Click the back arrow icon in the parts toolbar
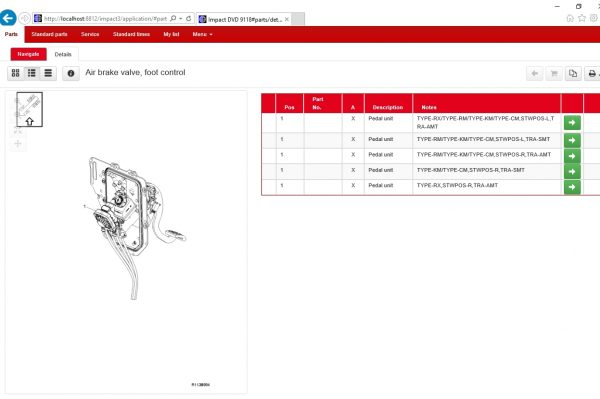This screenshot has width=600, height=399. (535, 73)
